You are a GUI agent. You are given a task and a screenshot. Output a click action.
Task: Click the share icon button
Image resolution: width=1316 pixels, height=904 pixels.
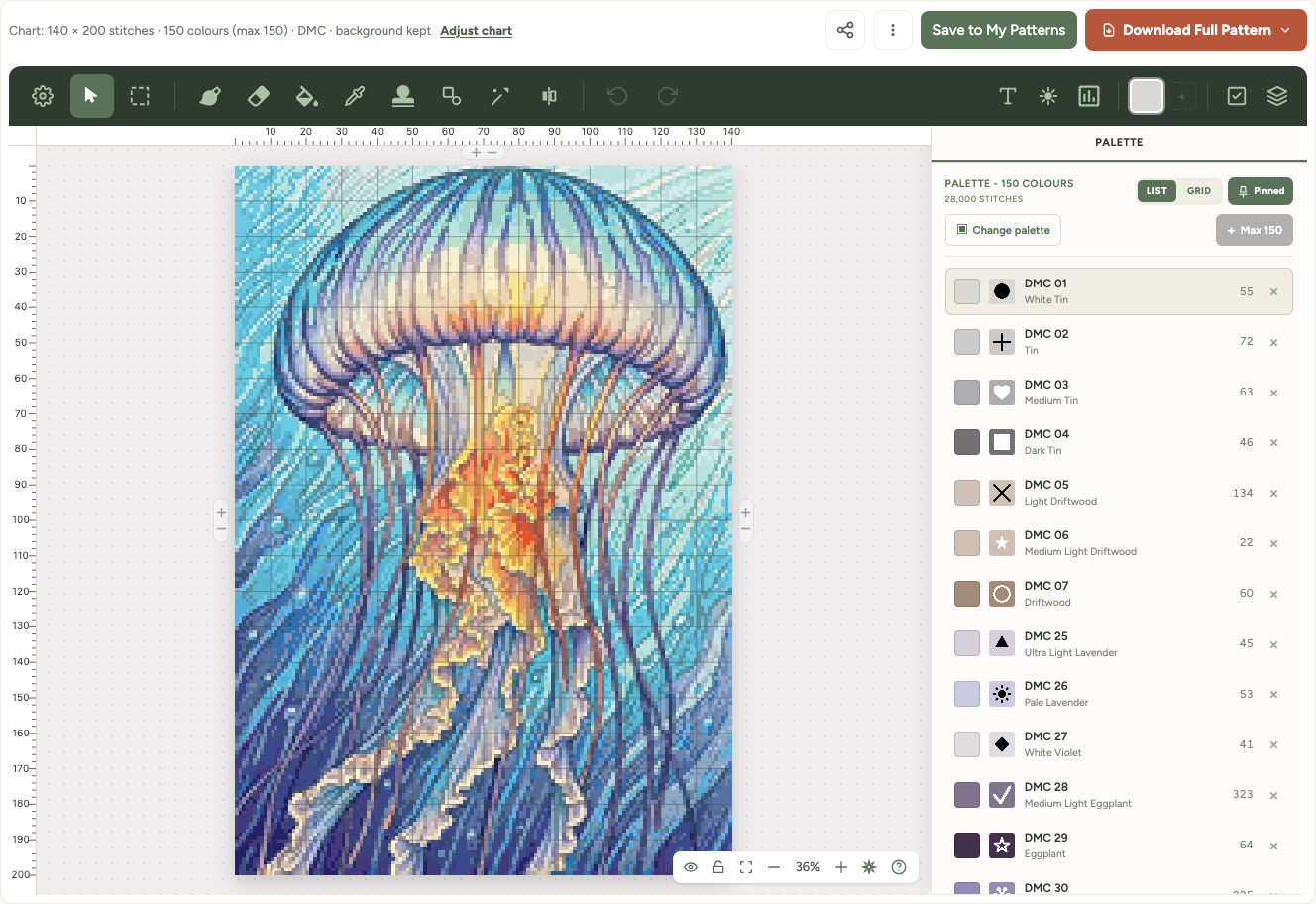(x=845, y=30)
